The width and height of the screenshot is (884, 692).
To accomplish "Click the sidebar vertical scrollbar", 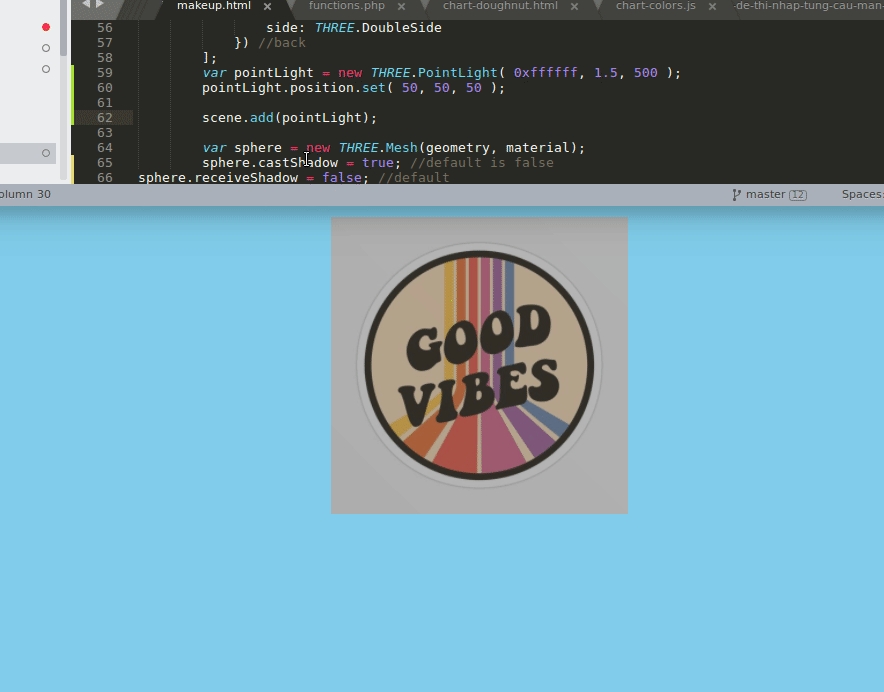I will (x=65, y=30).
